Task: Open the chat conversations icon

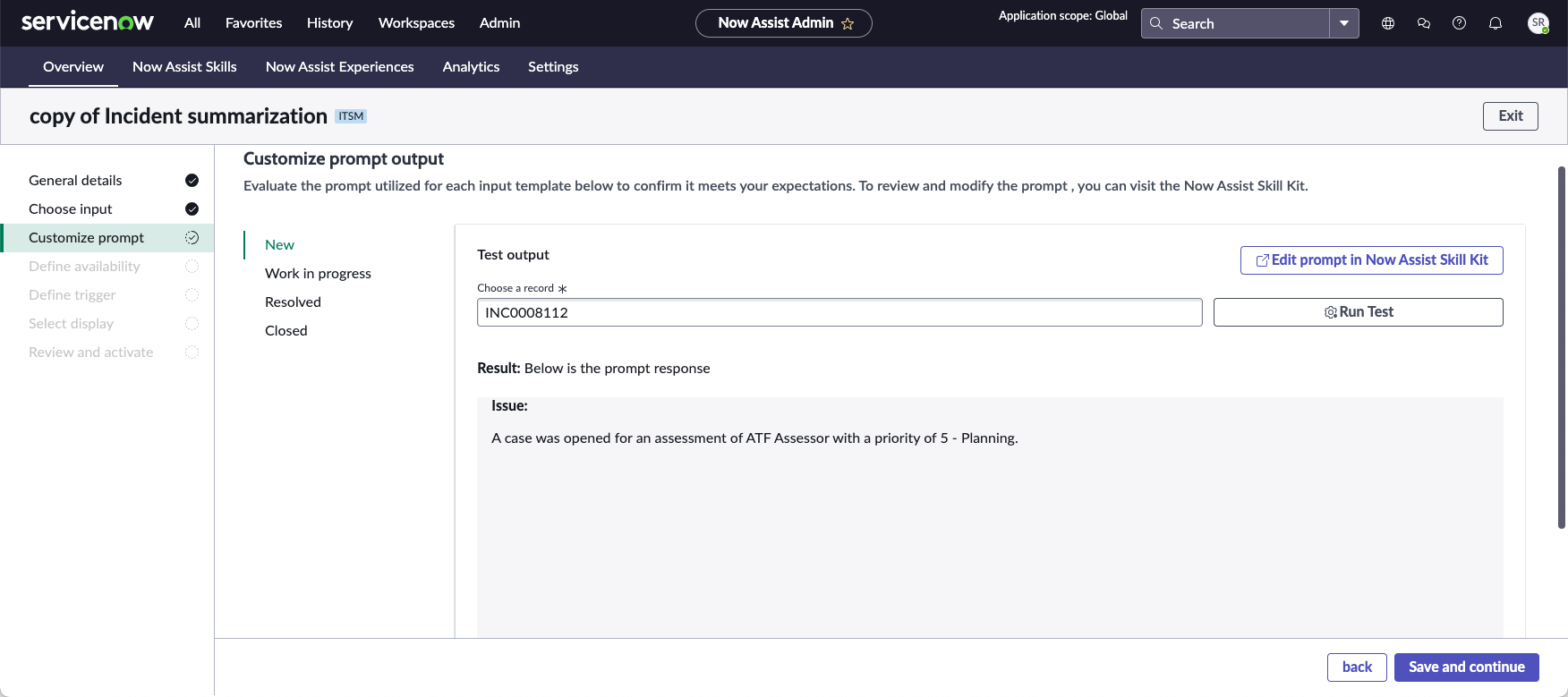Action: point(1424,23)
